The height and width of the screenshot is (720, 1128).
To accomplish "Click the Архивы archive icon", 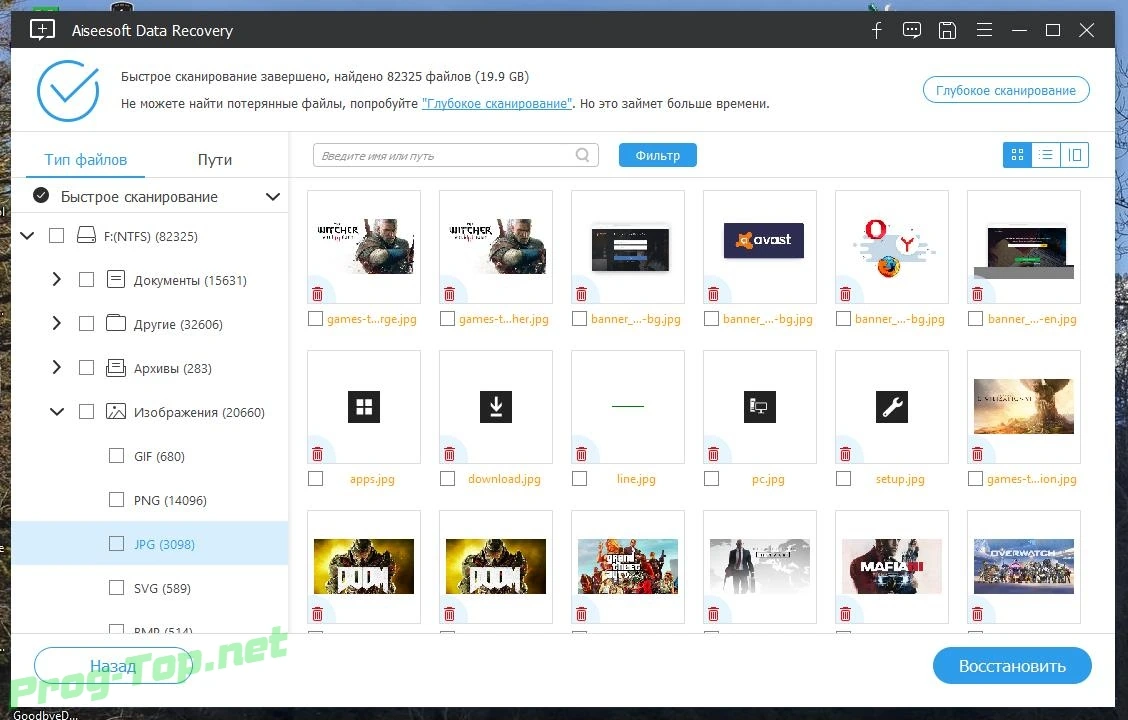I will 116,368.
